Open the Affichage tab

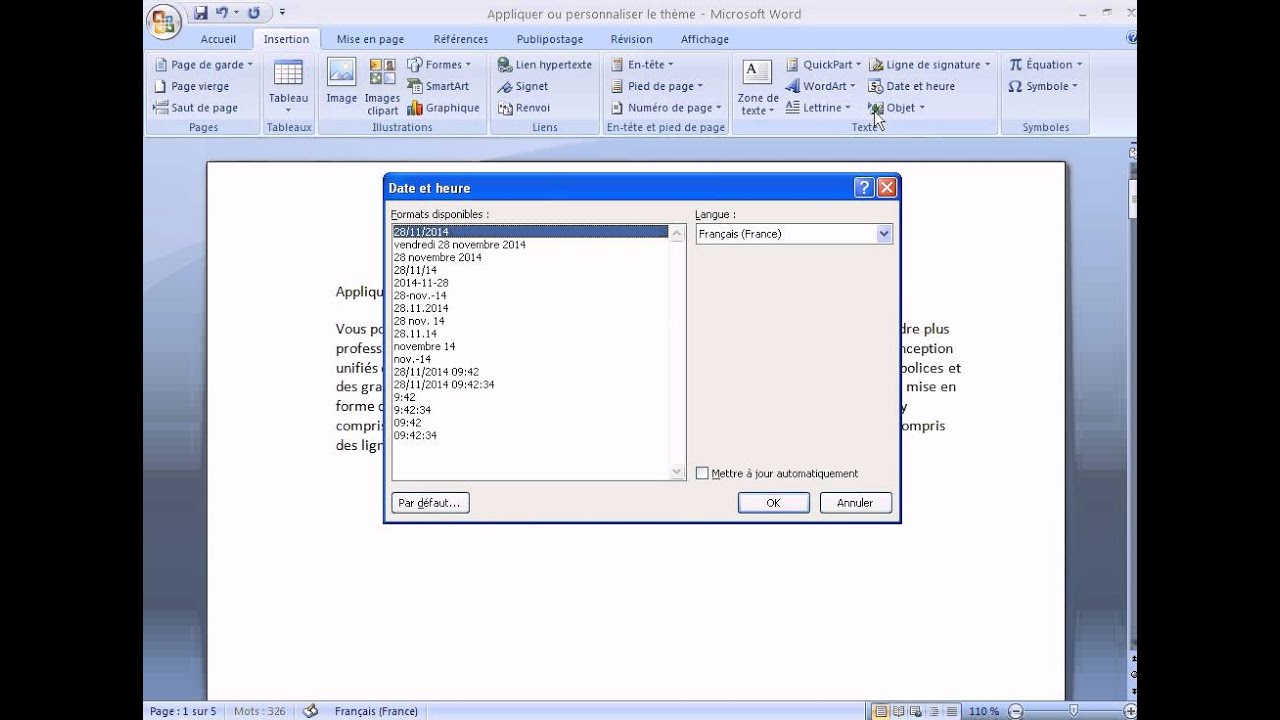[704, 39]
